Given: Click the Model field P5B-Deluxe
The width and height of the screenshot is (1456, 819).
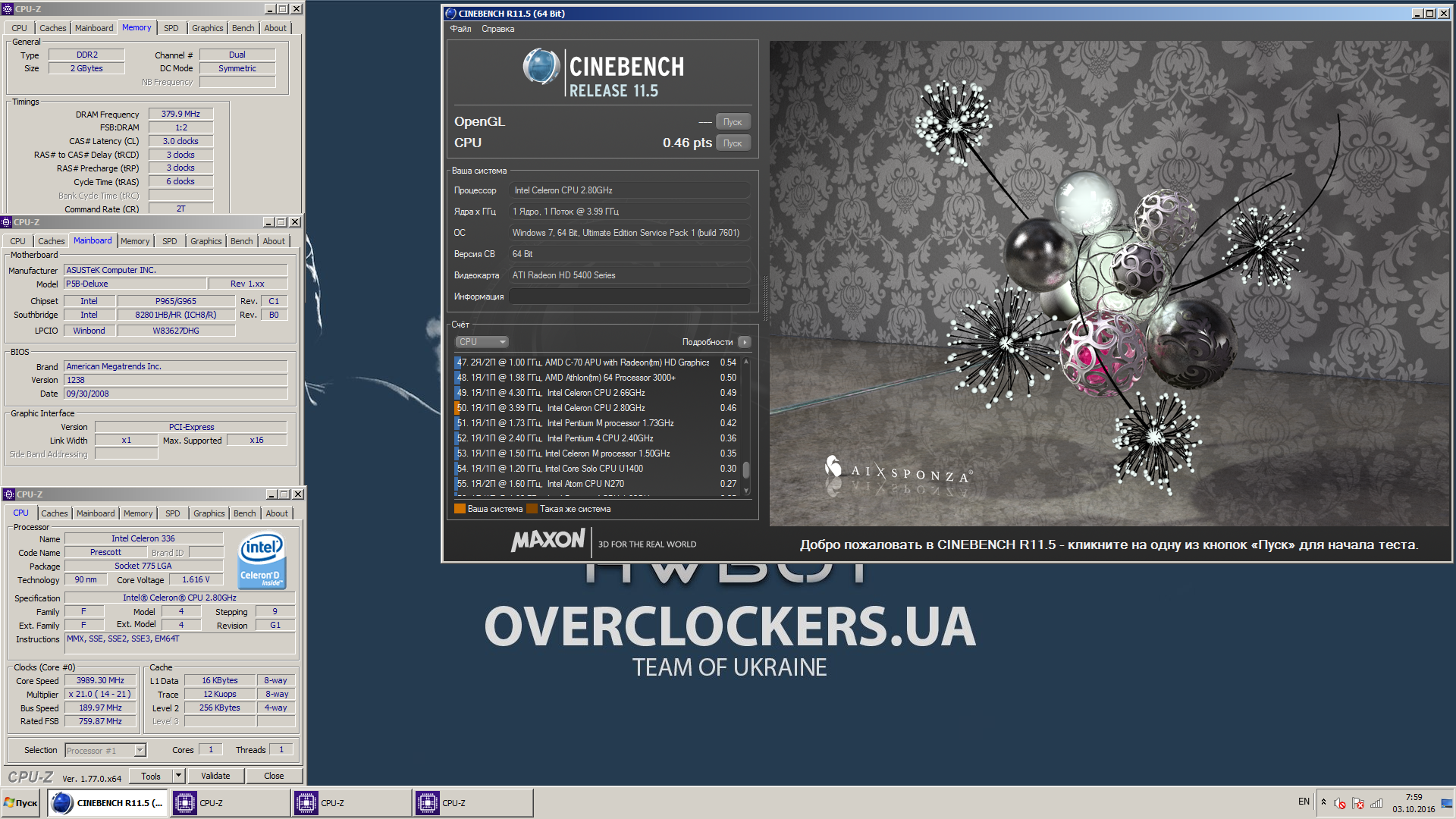Looking at the screenshot, I should (135, 284).
